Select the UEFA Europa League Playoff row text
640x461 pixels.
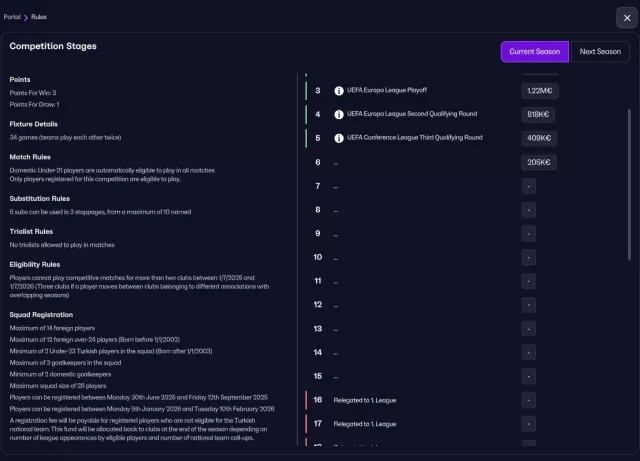pyautogui.click(x=387, y=90)
